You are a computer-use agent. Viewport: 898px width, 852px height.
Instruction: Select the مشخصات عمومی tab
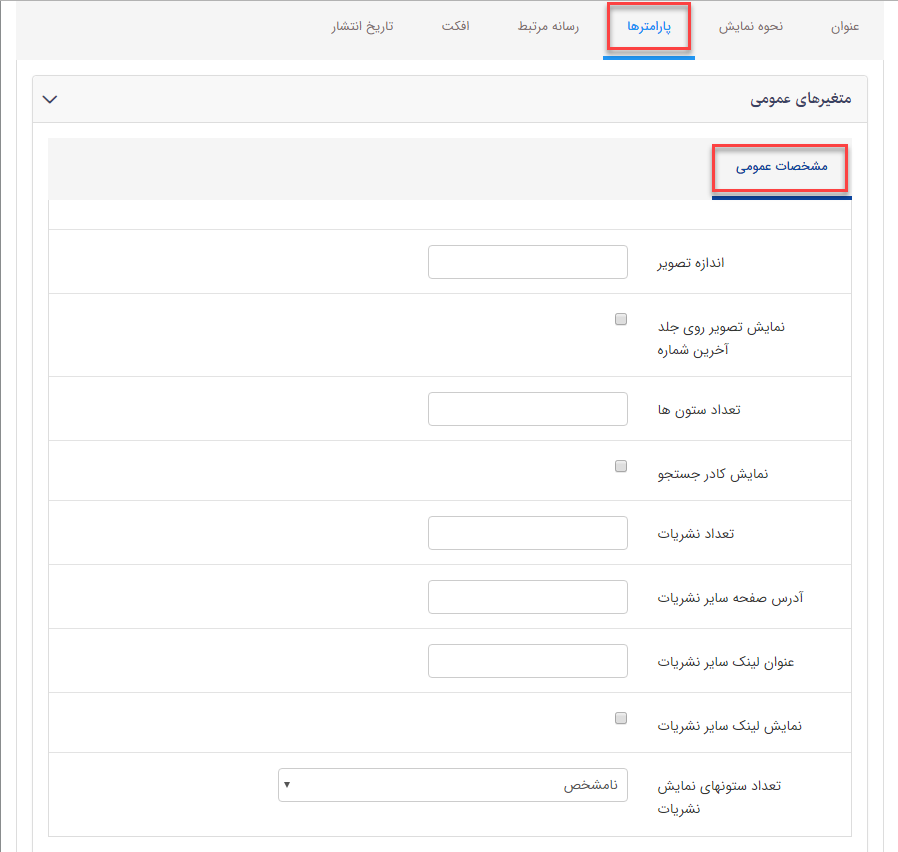pyautogui.click(x=780, y=168)
